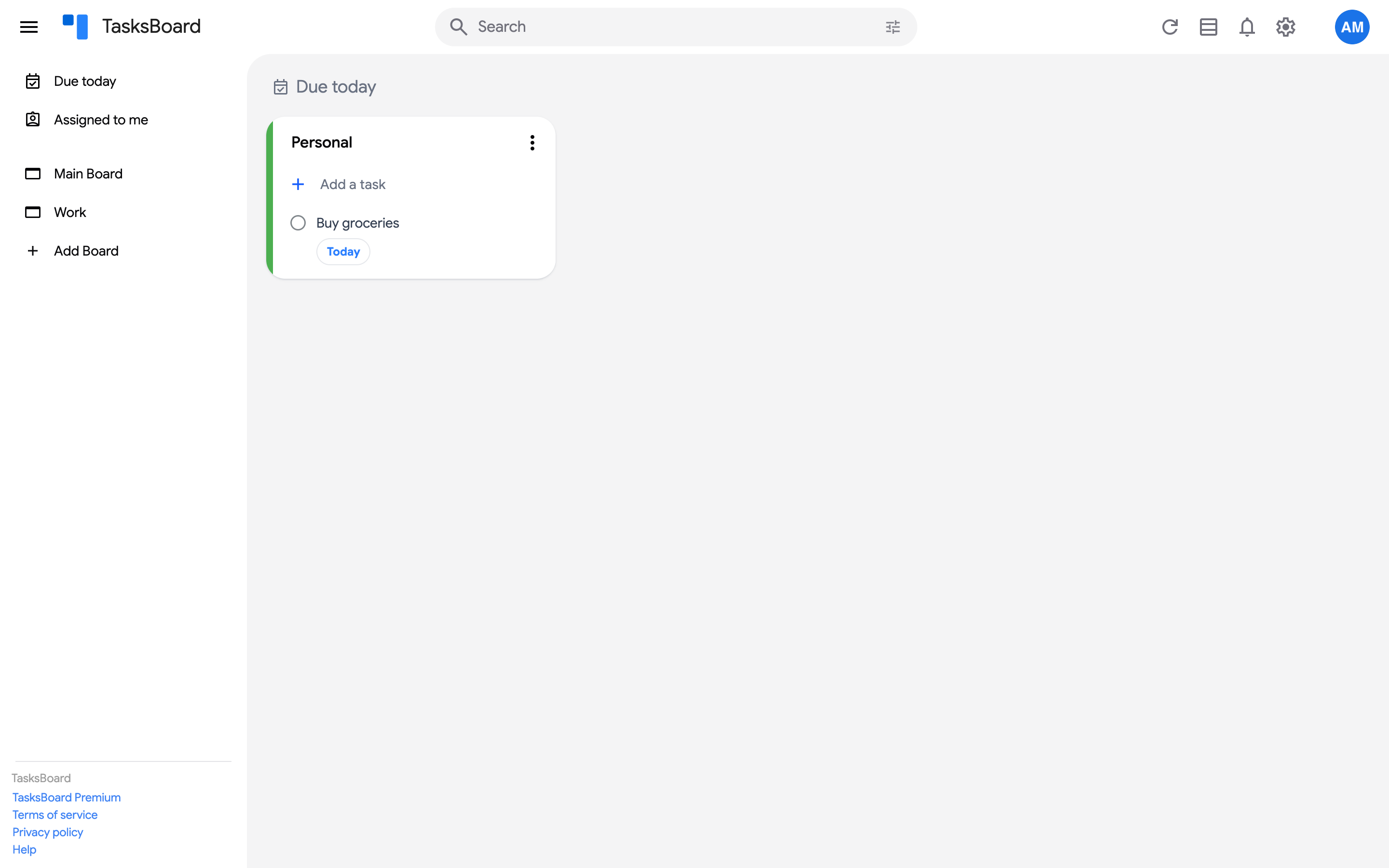Open search filter options
The height and width of the screenshot is (868, 1389).
click(x=893, y=27)
